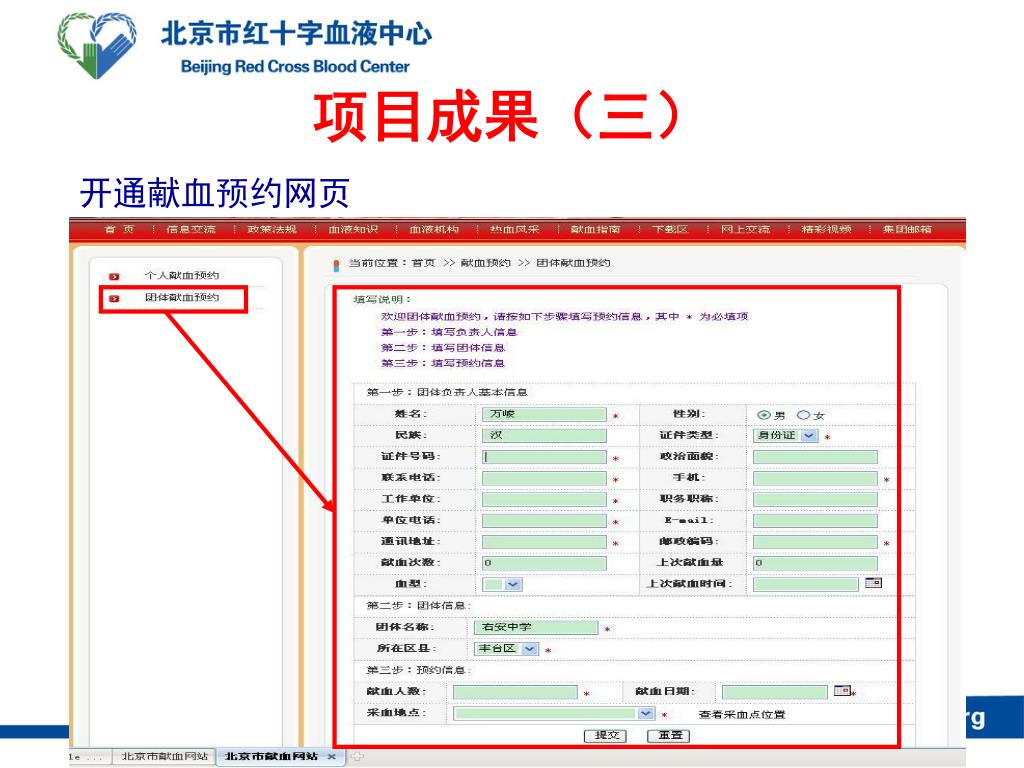Close the 北京市献血网站 browser tab

(331, 756)
